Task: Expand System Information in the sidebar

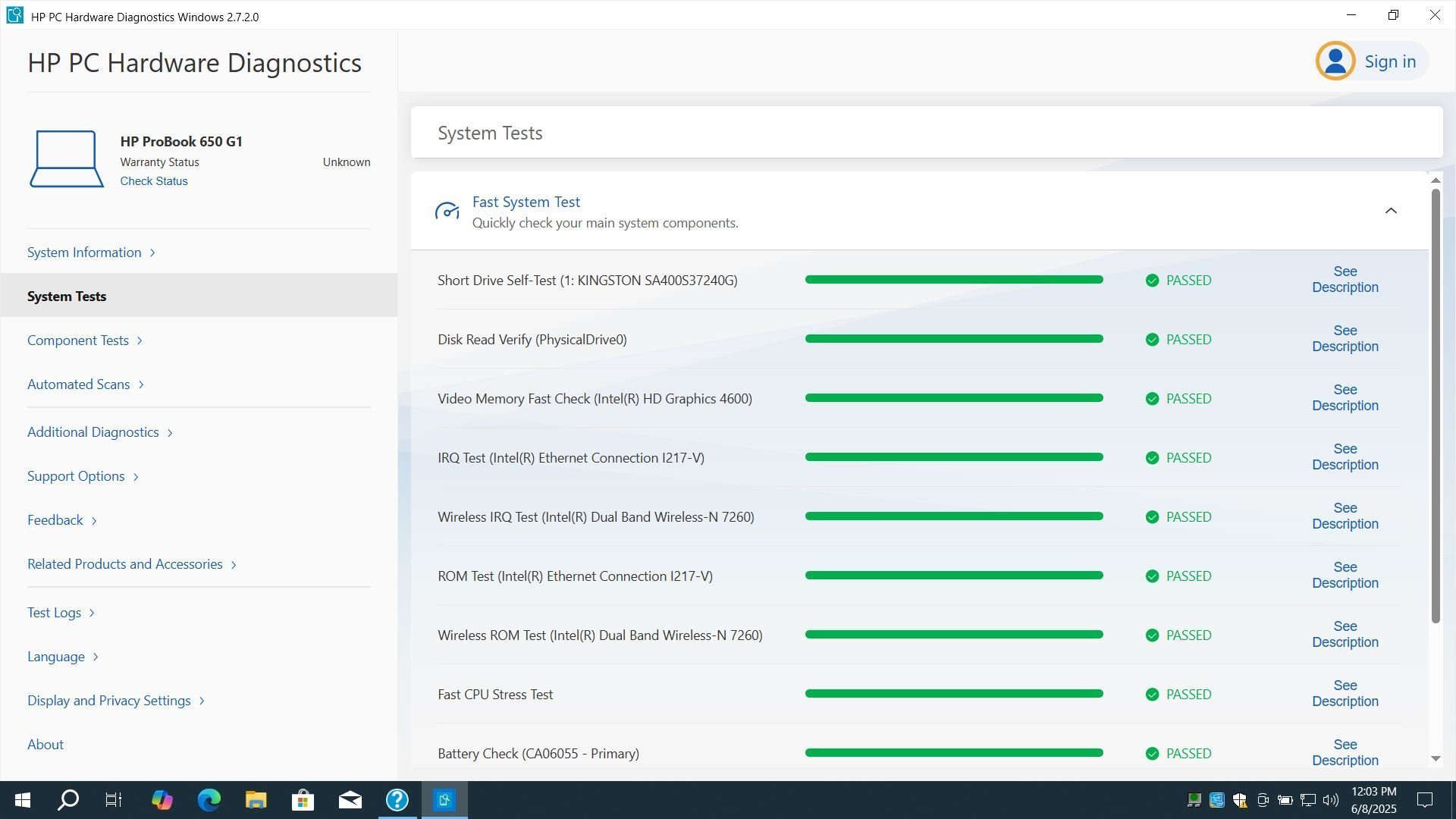Action: tap(91, 253)
